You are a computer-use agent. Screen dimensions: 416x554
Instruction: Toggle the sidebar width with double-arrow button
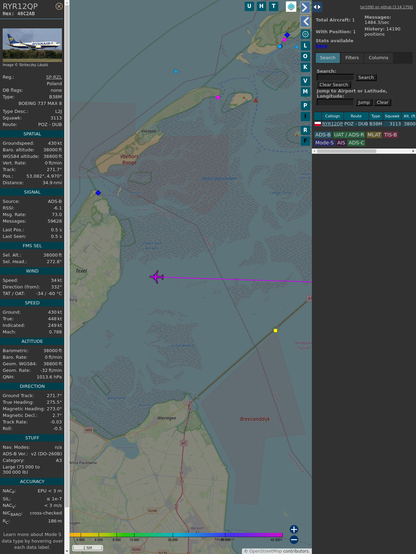click(x=317, y=7)
